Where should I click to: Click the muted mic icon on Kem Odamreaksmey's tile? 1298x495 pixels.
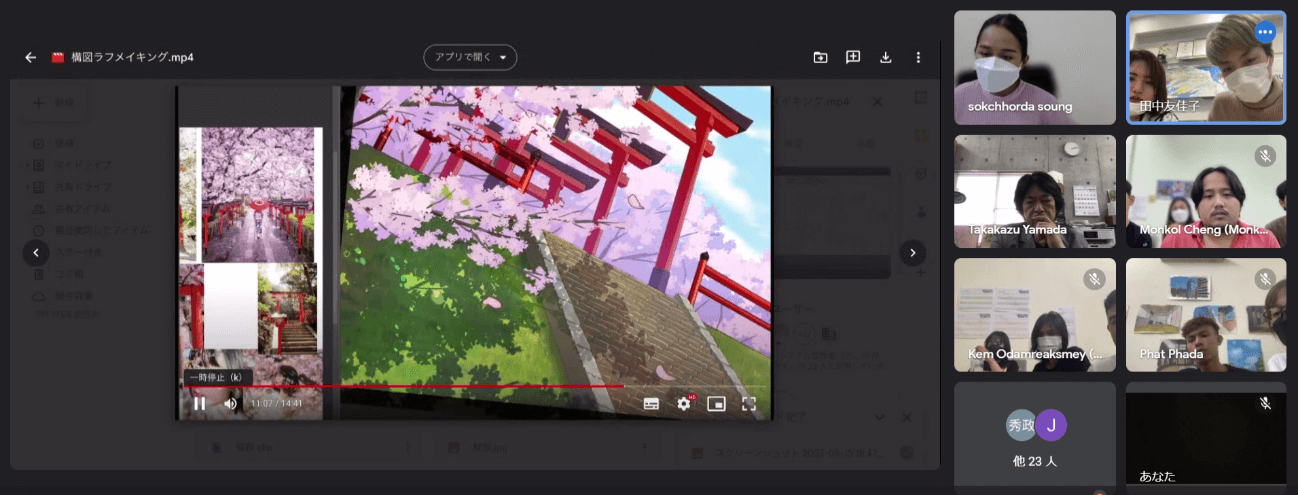(x=1095, y=279)
